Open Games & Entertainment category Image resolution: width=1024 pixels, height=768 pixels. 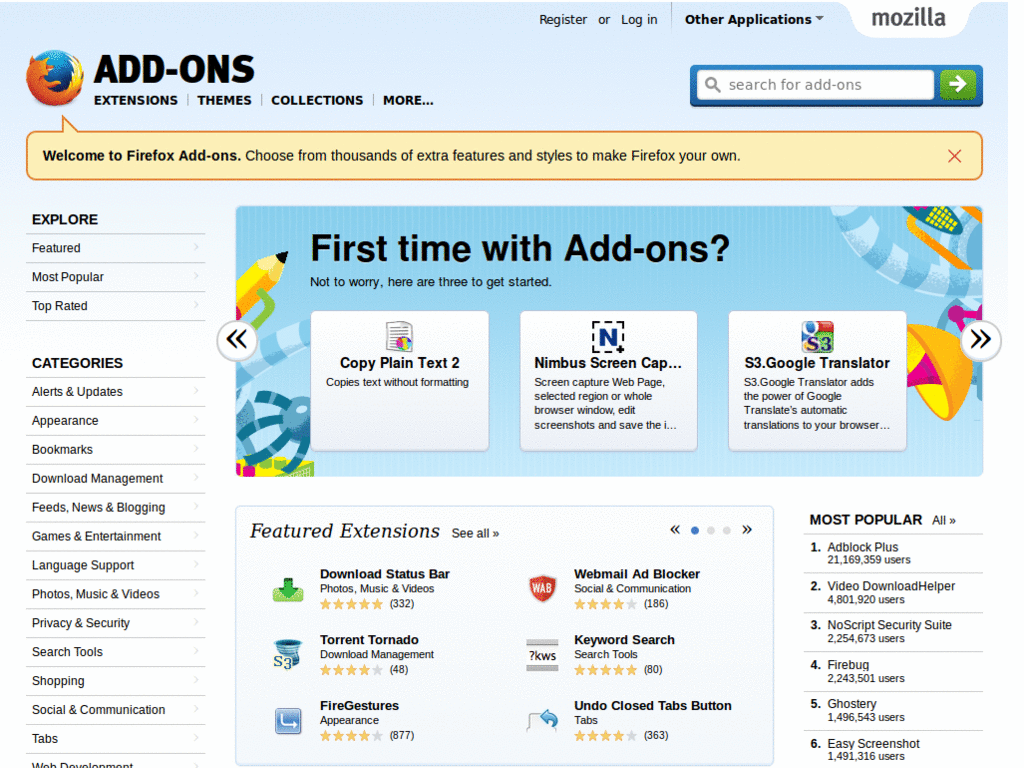click(116, 536)
